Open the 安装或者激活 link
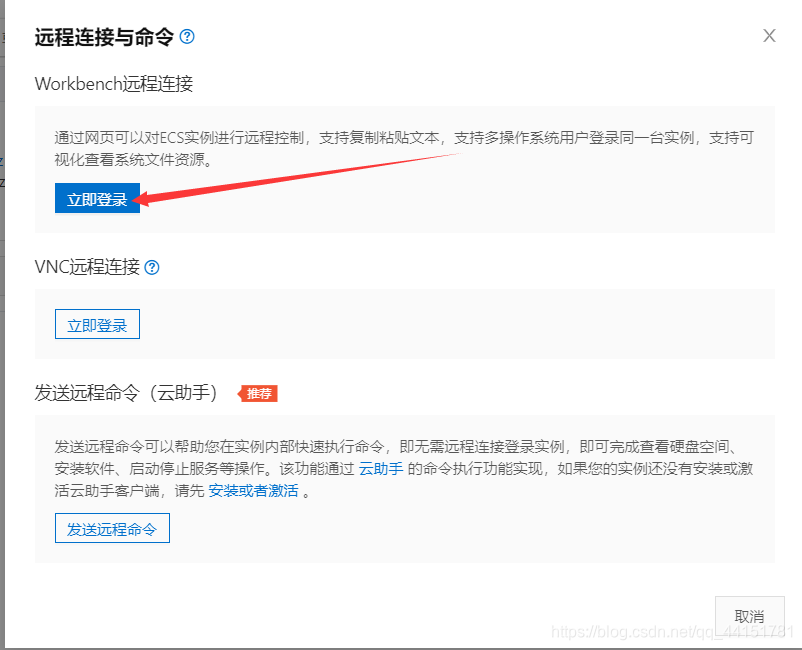 pyautogui.click(x=253, y=491)
